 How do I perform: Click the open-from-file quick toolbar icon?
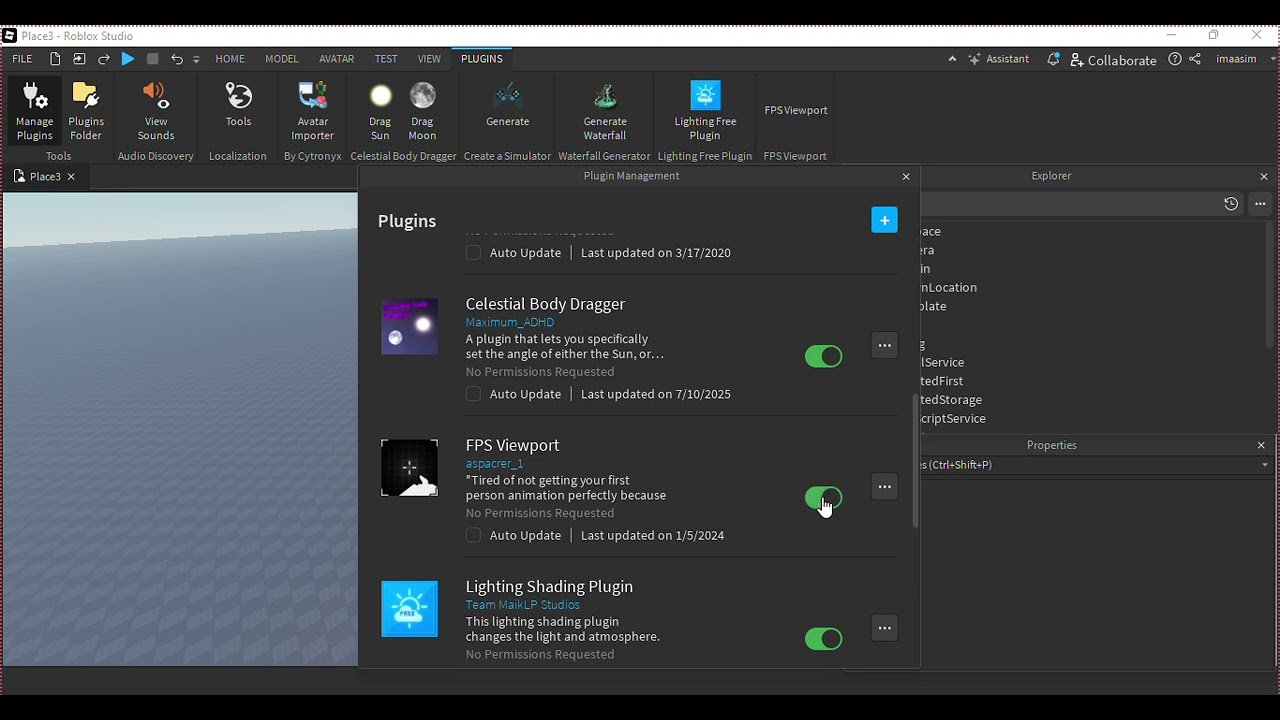coord(79,59)
